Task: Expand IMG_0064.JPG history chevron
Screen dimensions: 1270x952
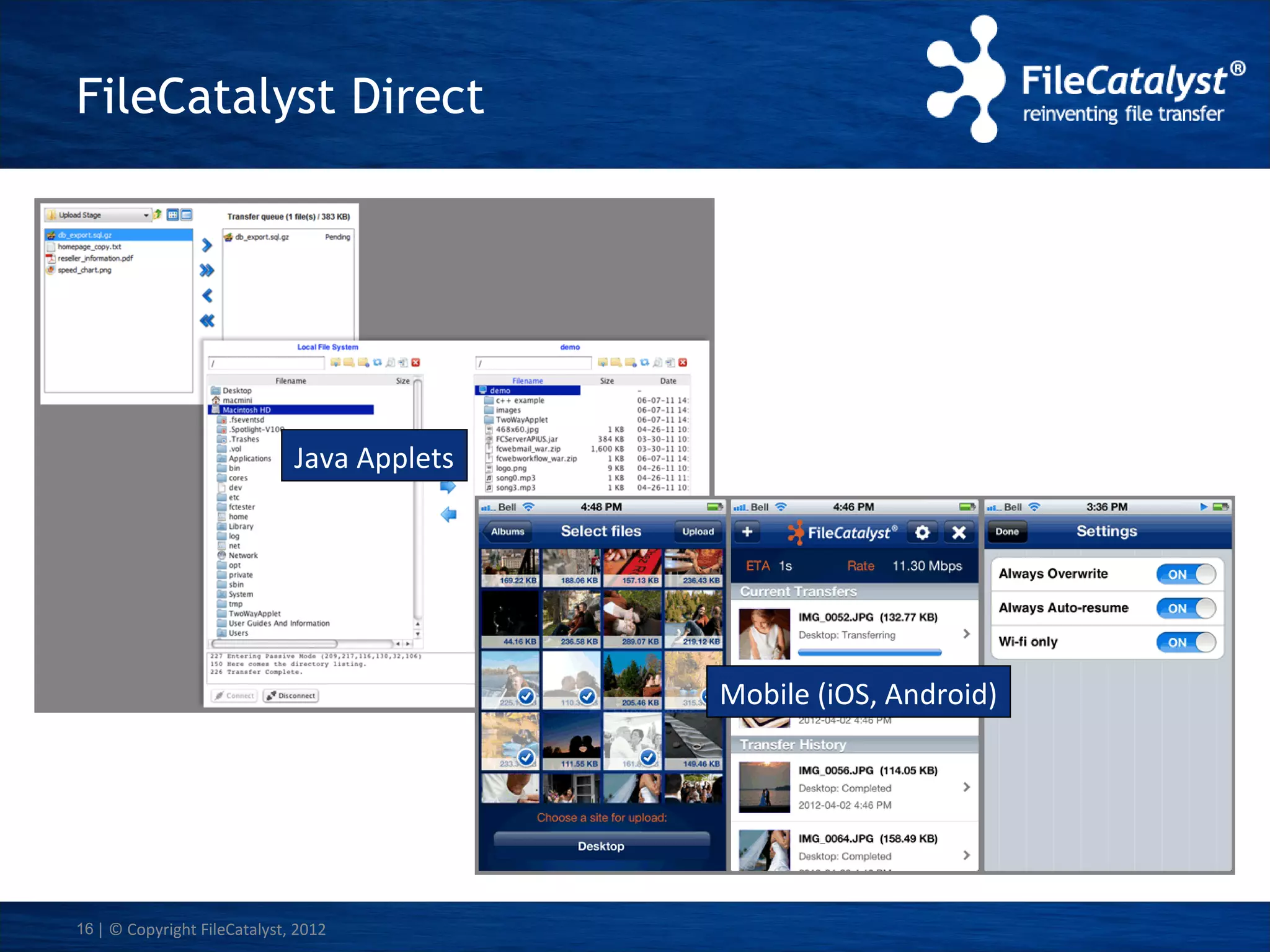Action: pos(966,855)
